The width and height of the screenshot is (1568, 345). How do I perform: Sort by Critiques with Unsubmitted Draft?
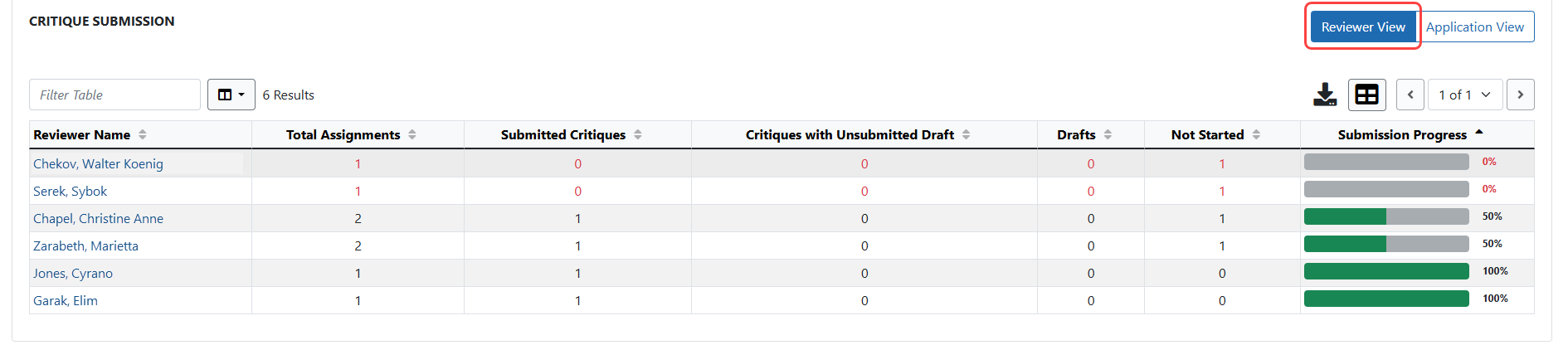point(966,134)
